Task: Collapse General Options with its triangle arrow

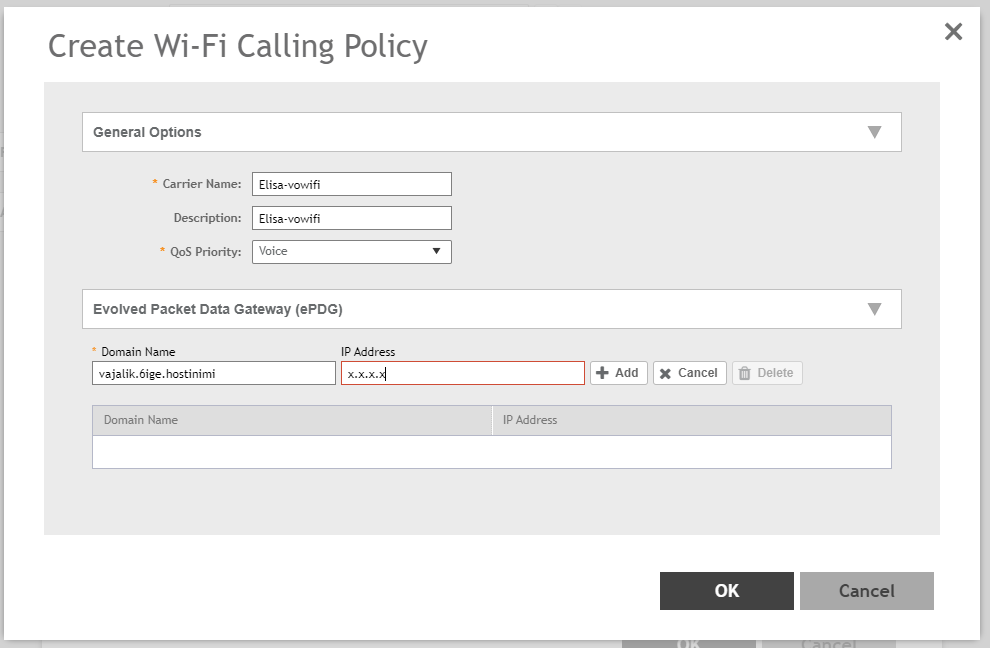Action: pyautogui.click(x=874, y=132)
